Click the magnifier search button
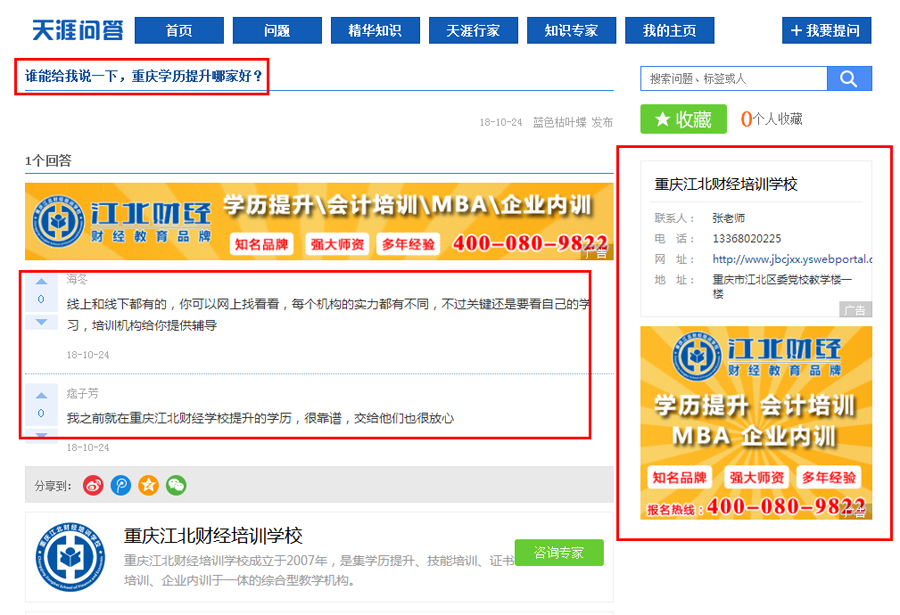The image size is (900, 615). click(849, 78)
